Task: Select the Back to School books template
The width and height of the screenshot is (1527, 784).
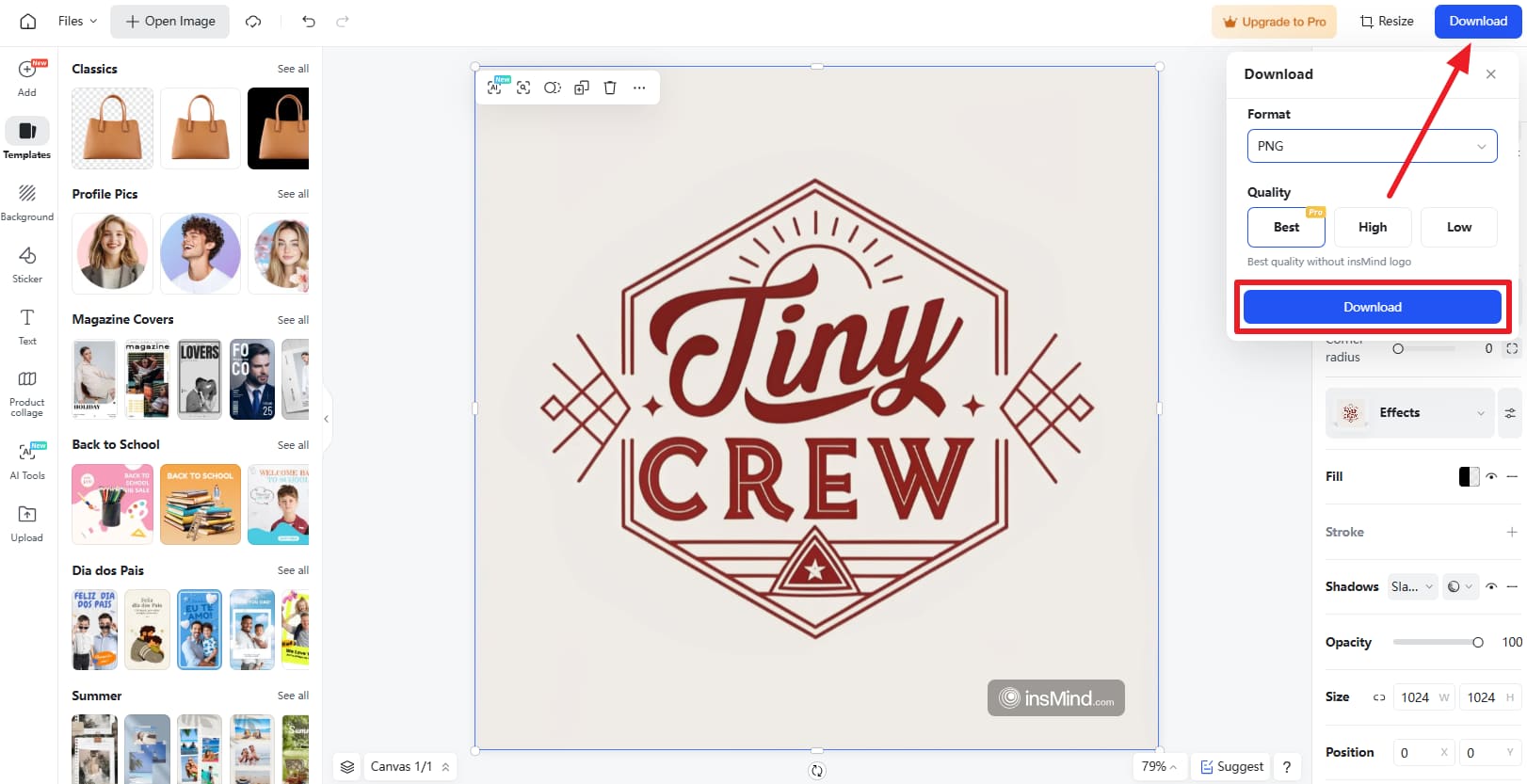Action: [201, 504]
